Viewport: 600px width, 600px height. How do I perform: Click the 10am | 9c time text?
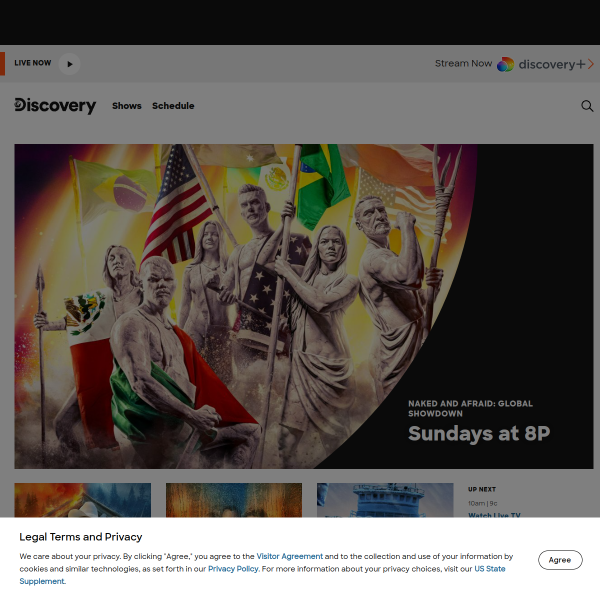pos(483,503)
